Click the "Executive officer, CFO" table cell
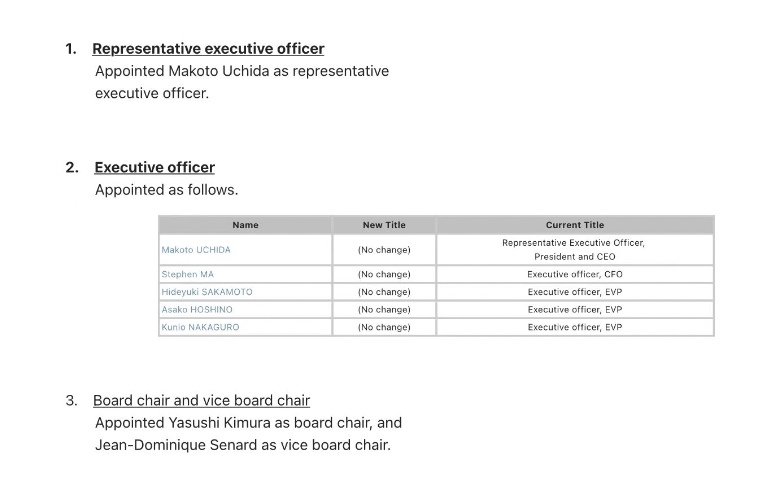The width and height of the screenshot is (778, 488). click(575, 274)
